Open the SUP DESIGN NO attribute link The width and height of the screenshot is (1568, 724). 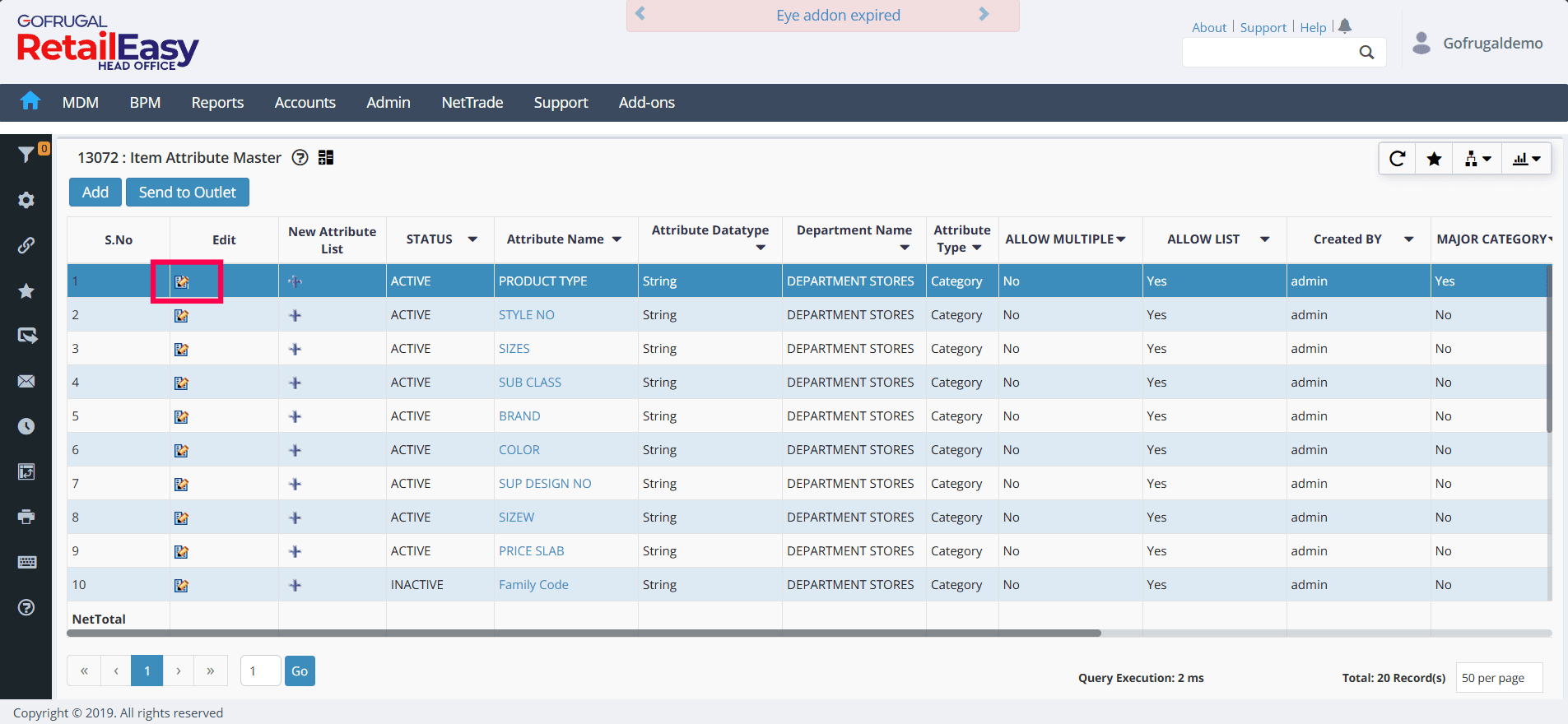tap(545, 484)
